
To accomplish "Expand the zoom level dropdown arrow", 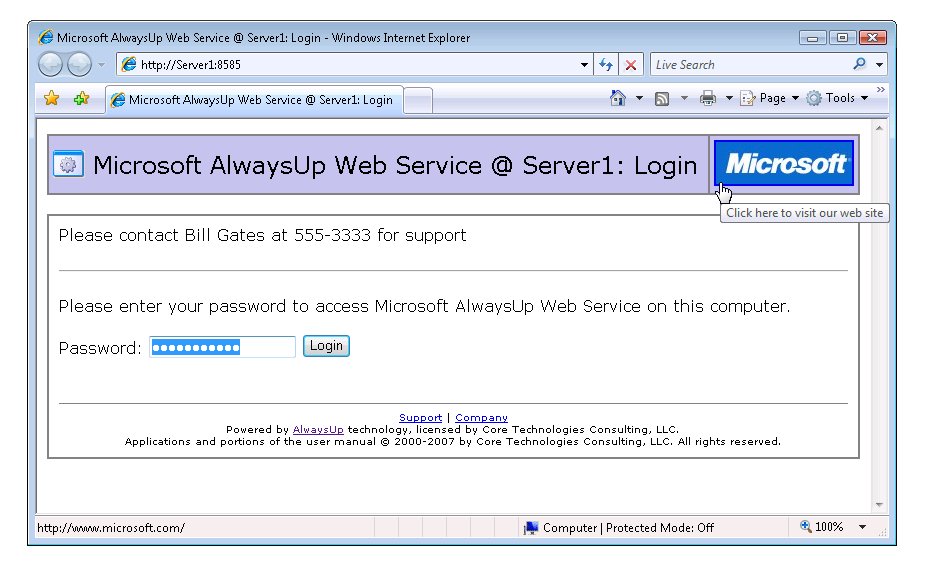I will 862,527.
